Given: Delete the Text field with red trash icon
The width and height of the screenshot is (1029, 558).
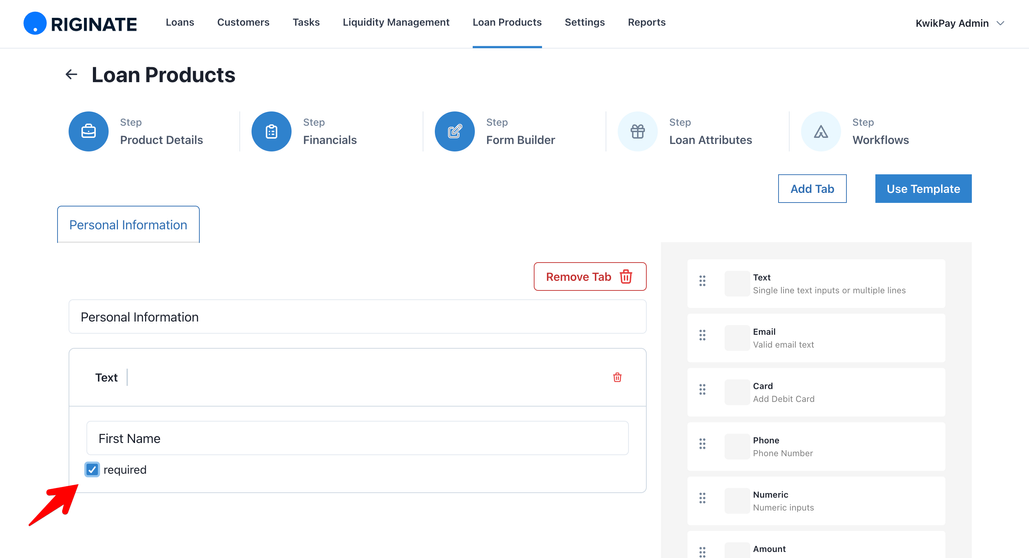Looking at the screenshot, I should point(617,377).
